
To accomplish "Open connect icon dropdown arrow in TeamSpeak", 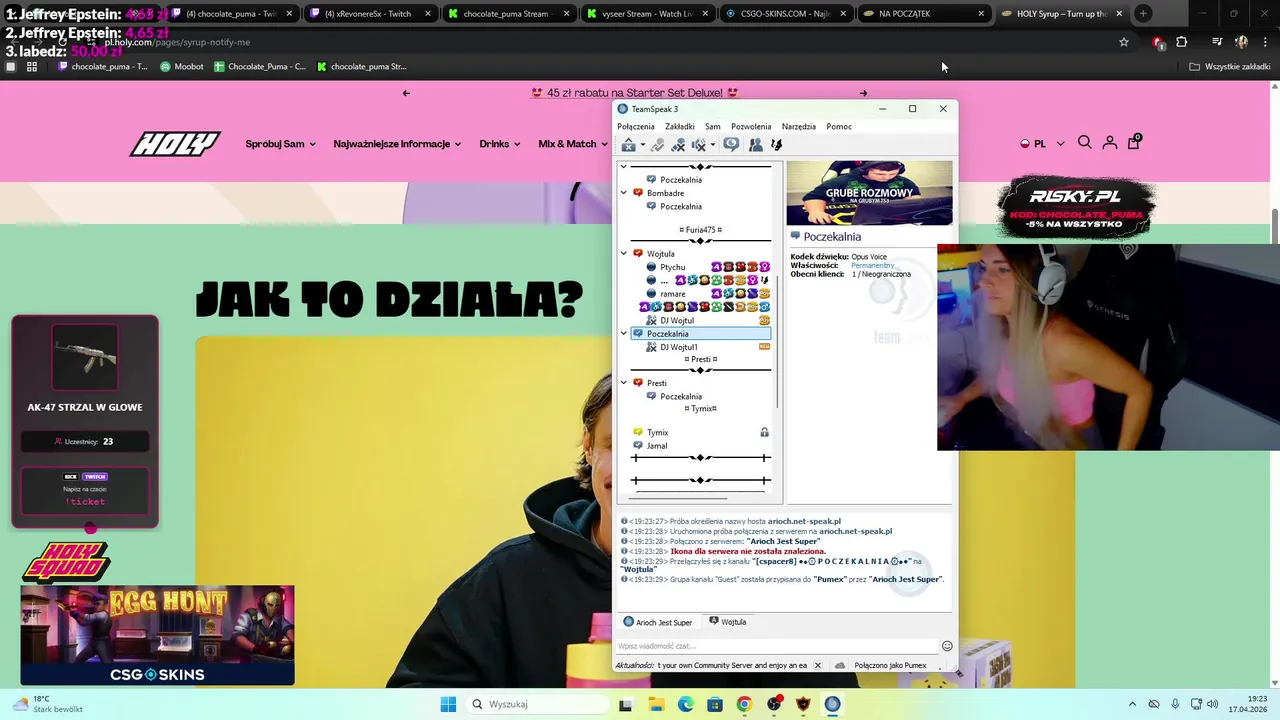I will tap(642, 145).
